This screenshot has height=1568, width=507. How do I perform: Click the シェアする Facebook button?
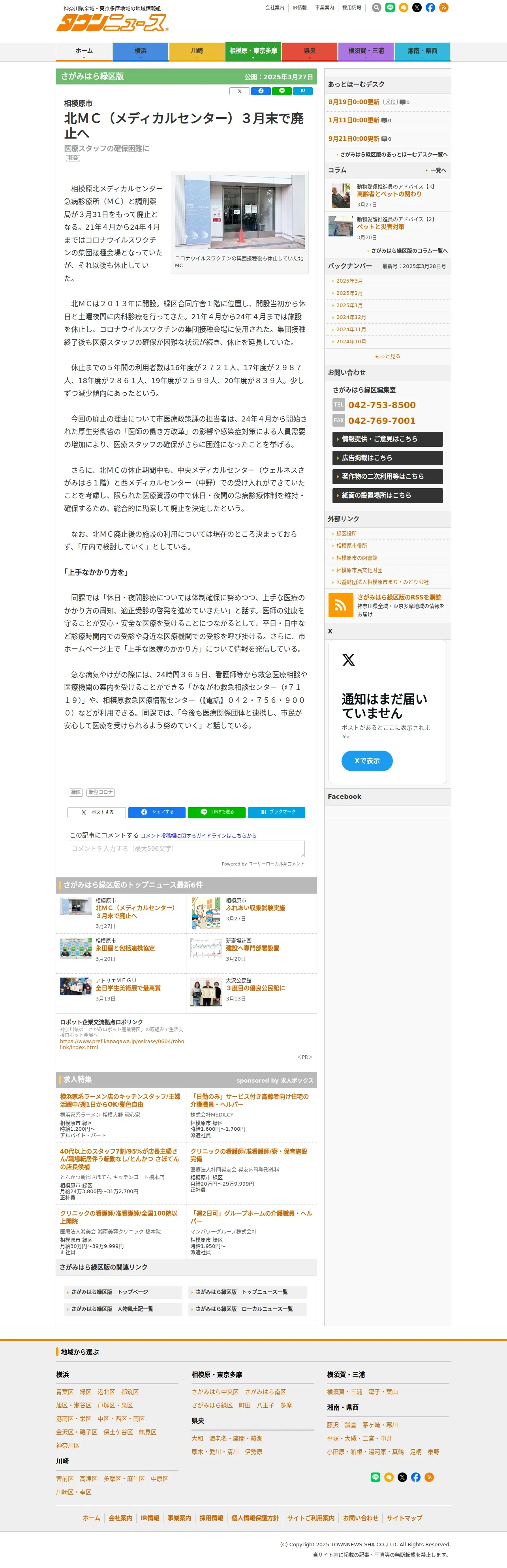point(157,812)
